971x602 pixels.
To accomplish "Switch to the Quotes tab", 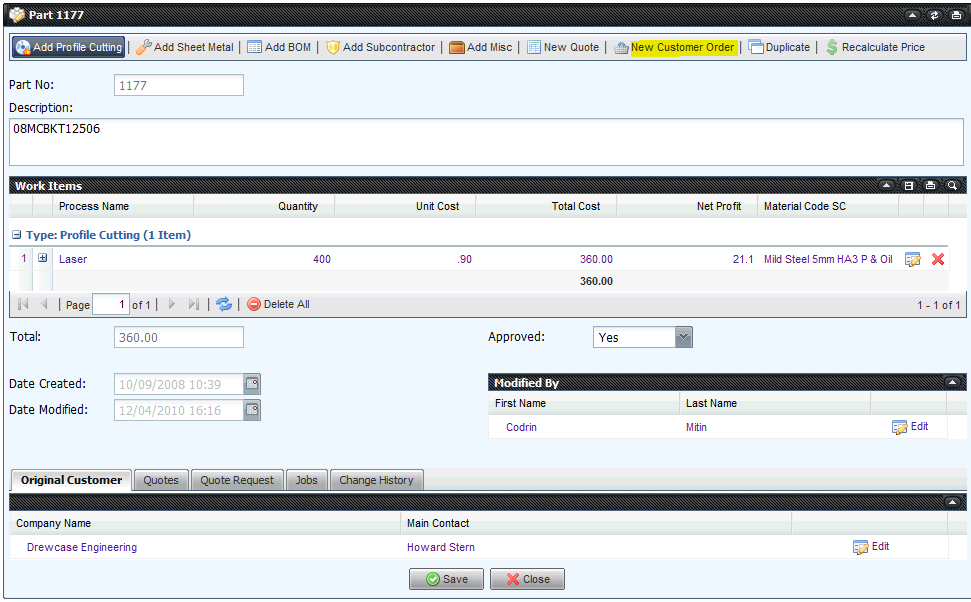I will coord(161,480).
